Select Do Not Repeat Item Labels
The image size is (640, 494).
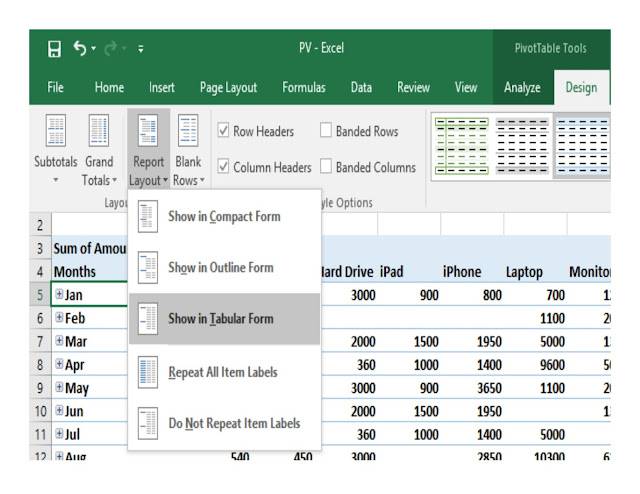[224, 423]
